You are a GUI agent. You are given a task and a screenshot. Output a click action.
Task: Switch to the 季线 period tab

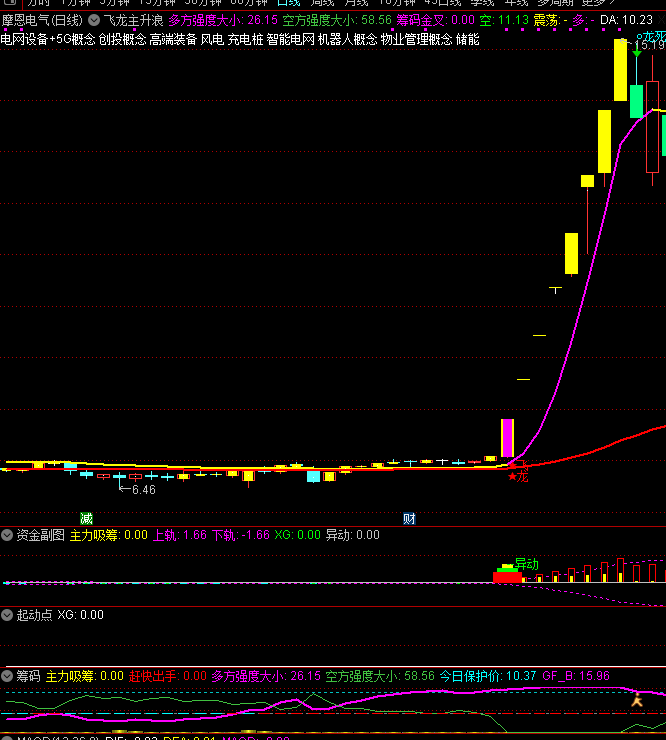[482, 3]
